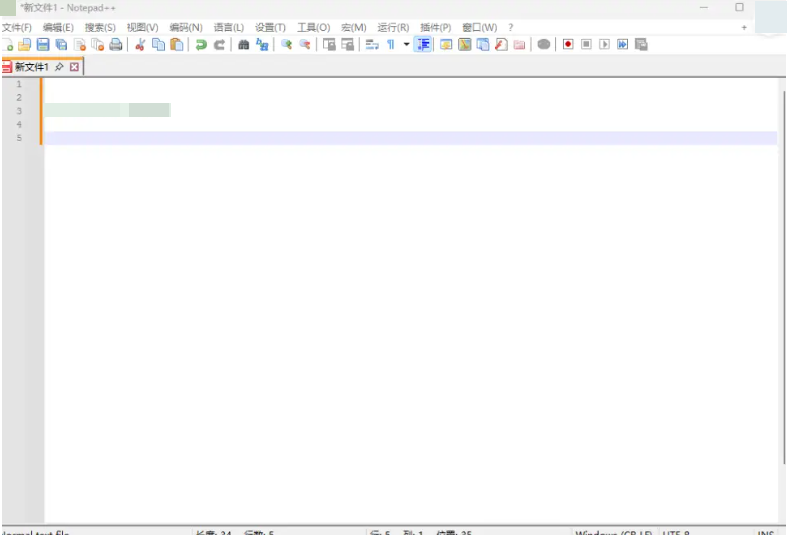The height and width of the screenshot is (535, 789).
Task: Click line number 4 in the margin
Action: click(x=19, y=124)
